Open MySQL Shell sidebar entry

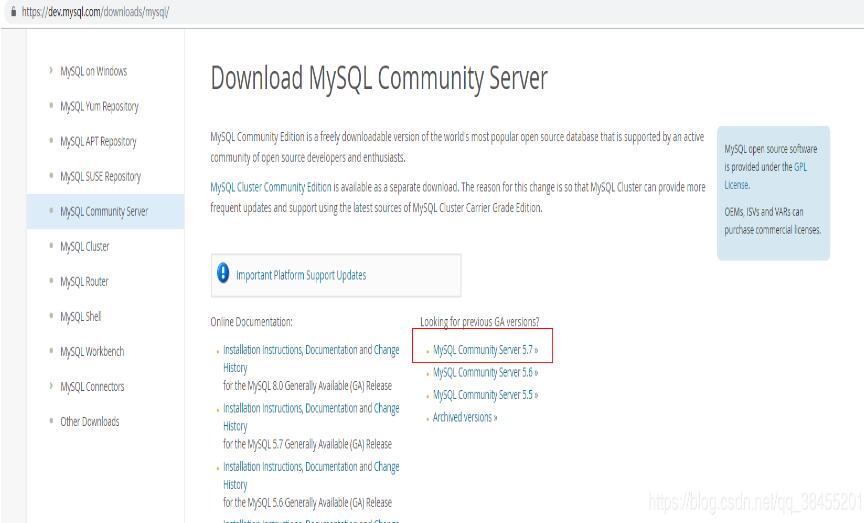[x=80, y=317]
